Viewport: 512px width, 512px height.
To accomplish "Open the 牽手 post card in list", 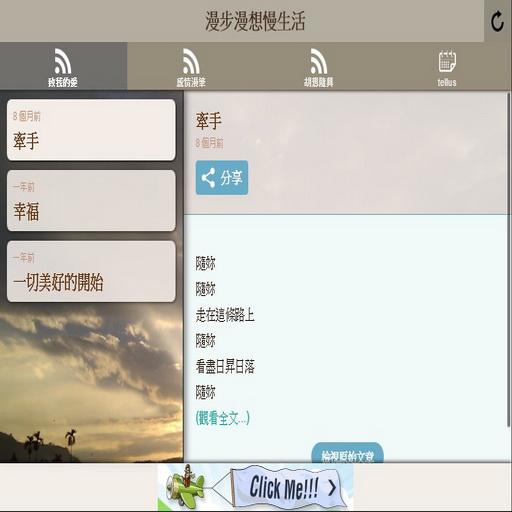I will 91,130.
